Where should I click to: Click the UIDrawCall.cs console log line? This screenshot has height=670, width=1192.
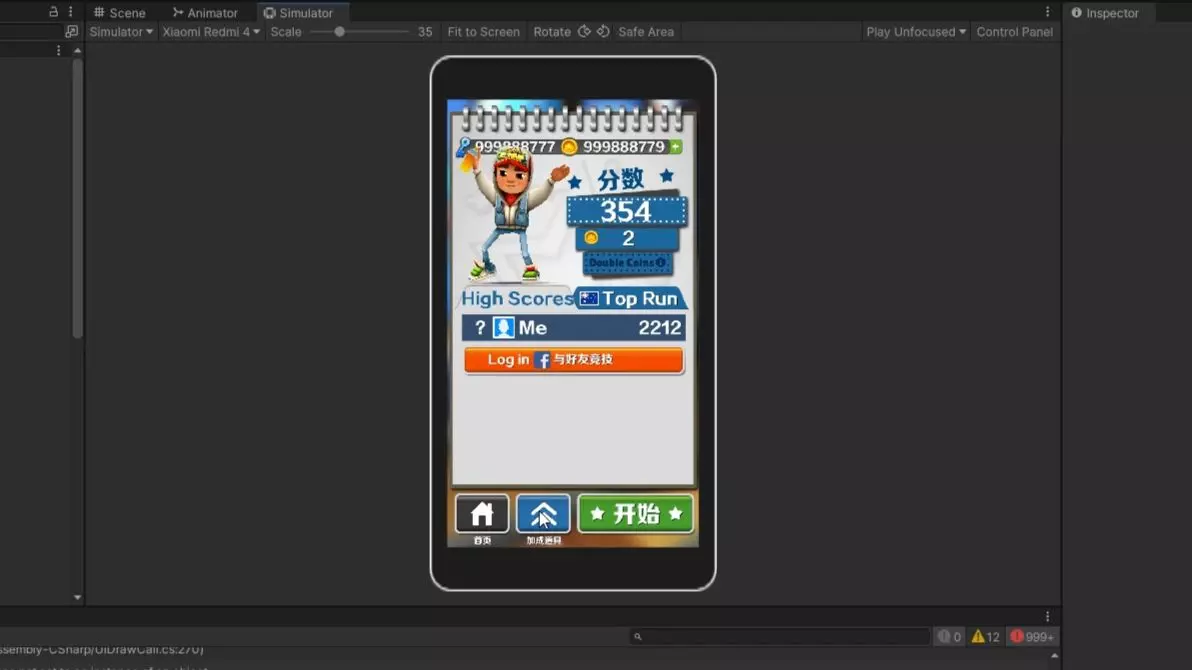[102, 649]
